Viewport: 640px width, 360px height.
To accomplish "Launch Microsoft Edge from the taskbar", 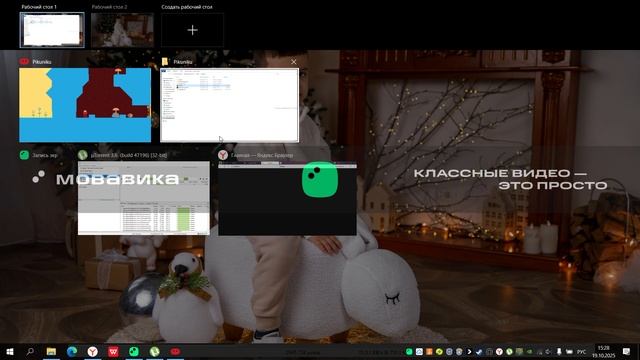I will (72, 351).
